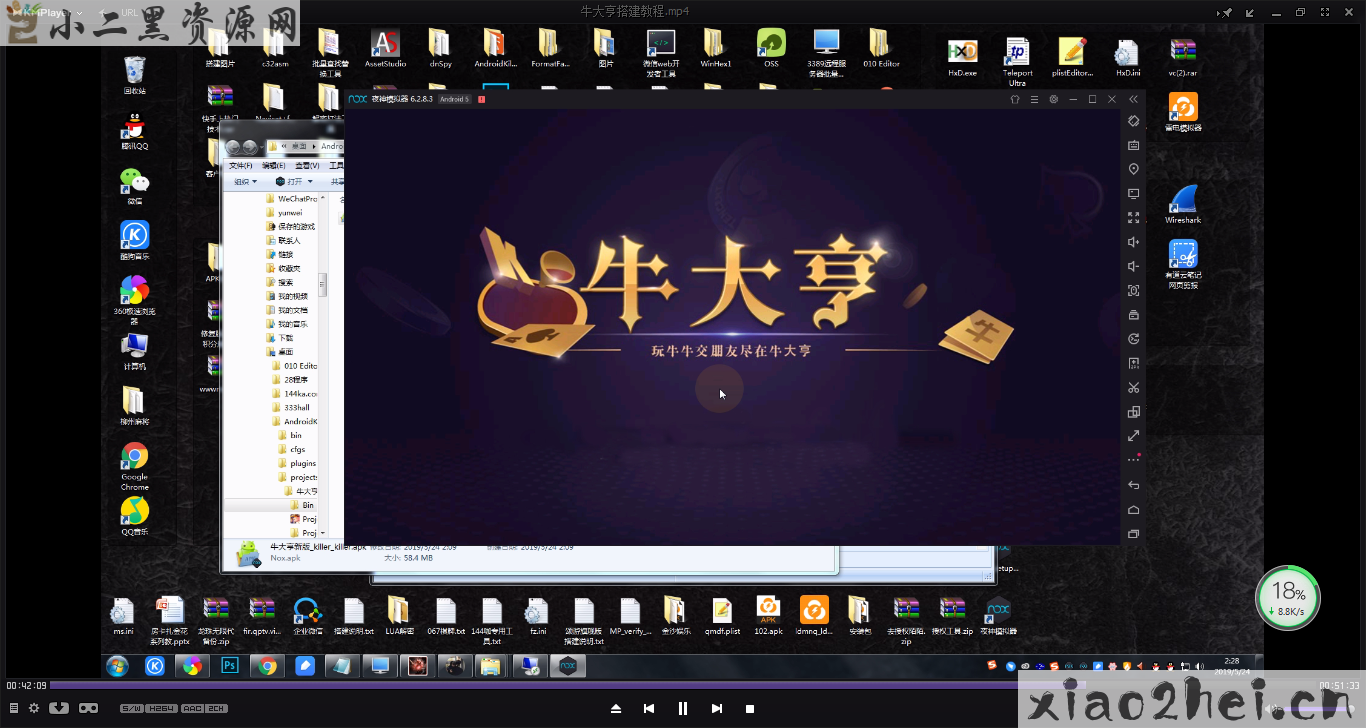Pin KMPlayer window on top

(x=1227, y=12)
